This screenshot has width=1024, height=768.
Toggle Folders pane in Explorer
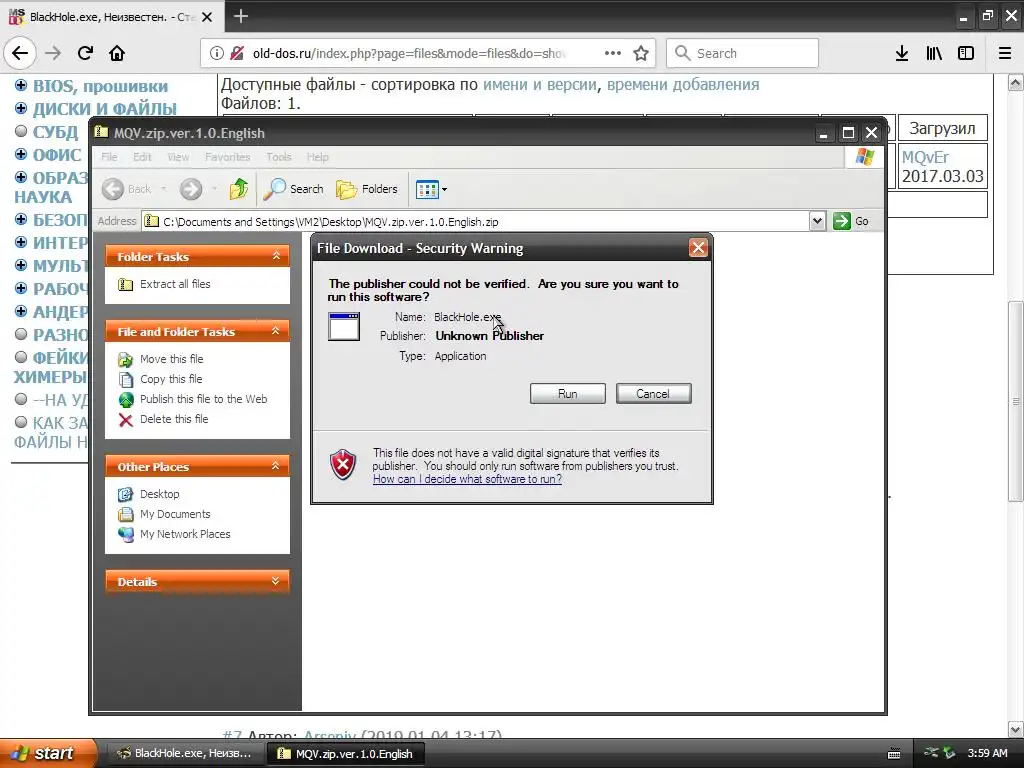tap(366, 189)
